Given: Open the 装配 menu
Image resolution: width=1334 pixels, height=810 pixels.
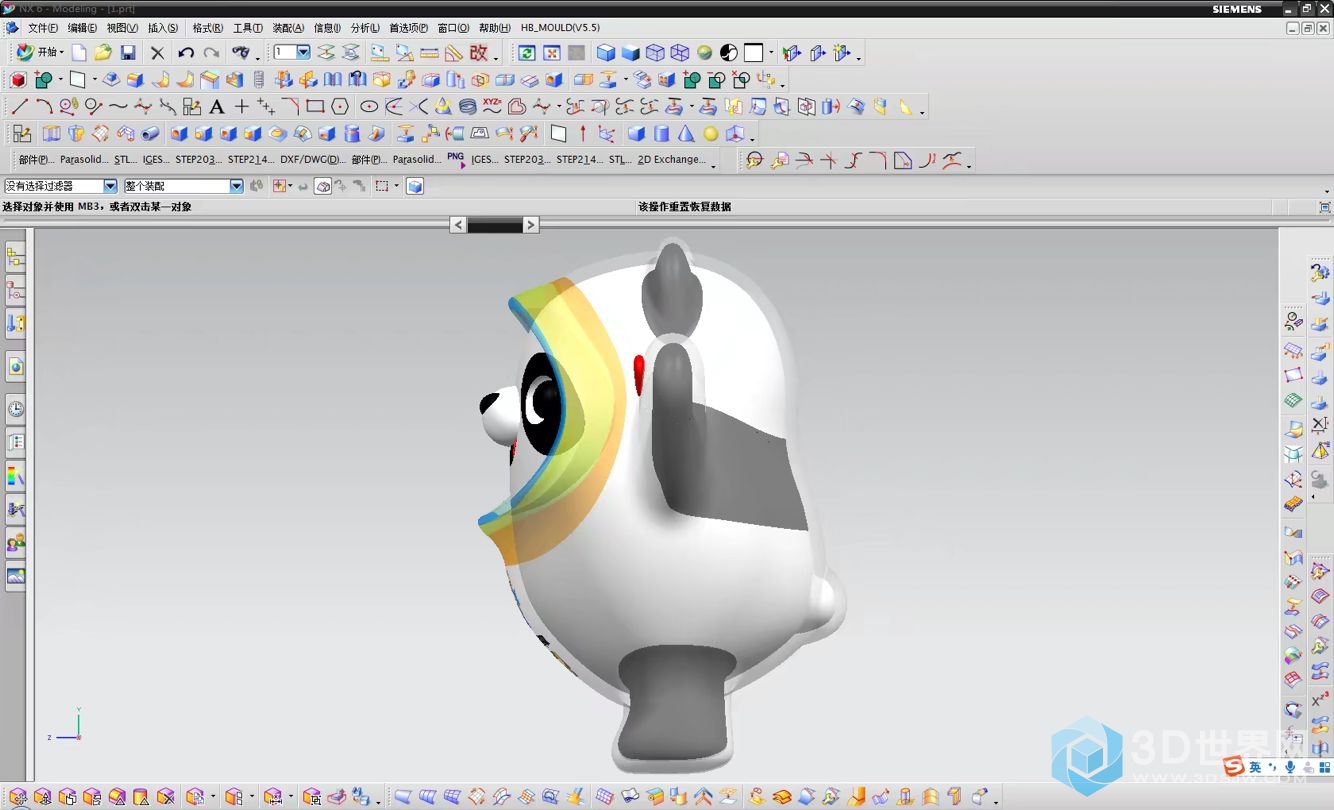Looking at the screenshot, I should [x=288, y=28].
